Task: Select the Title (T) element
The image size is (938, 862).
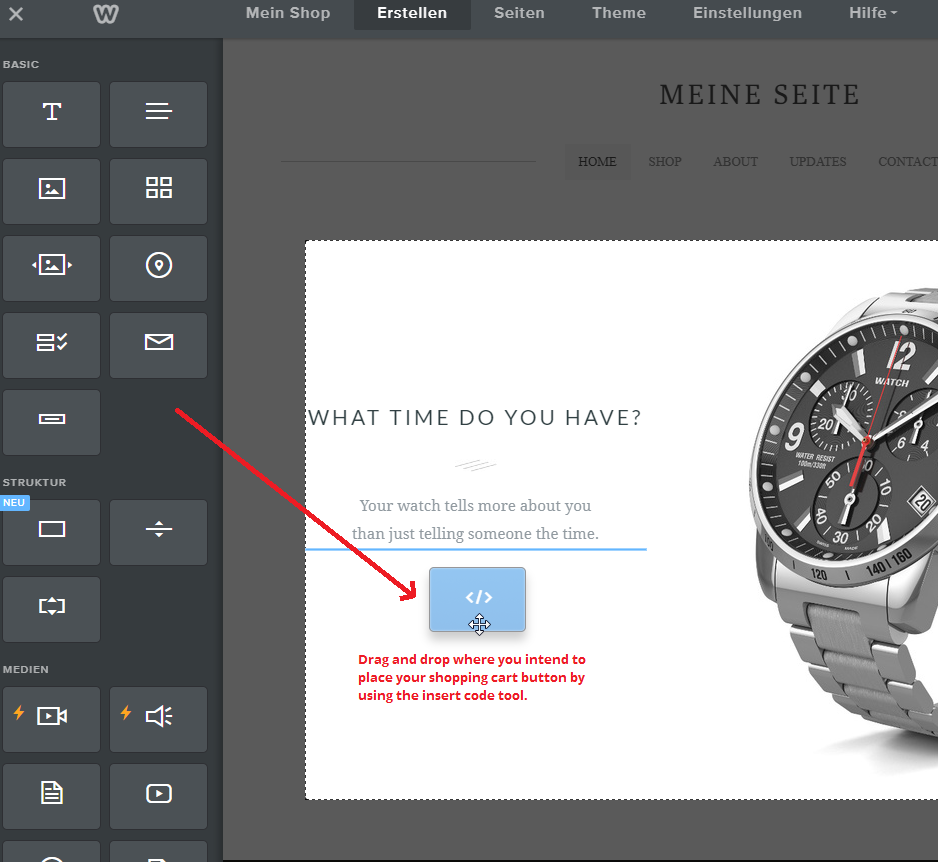Action: point(51,114)
